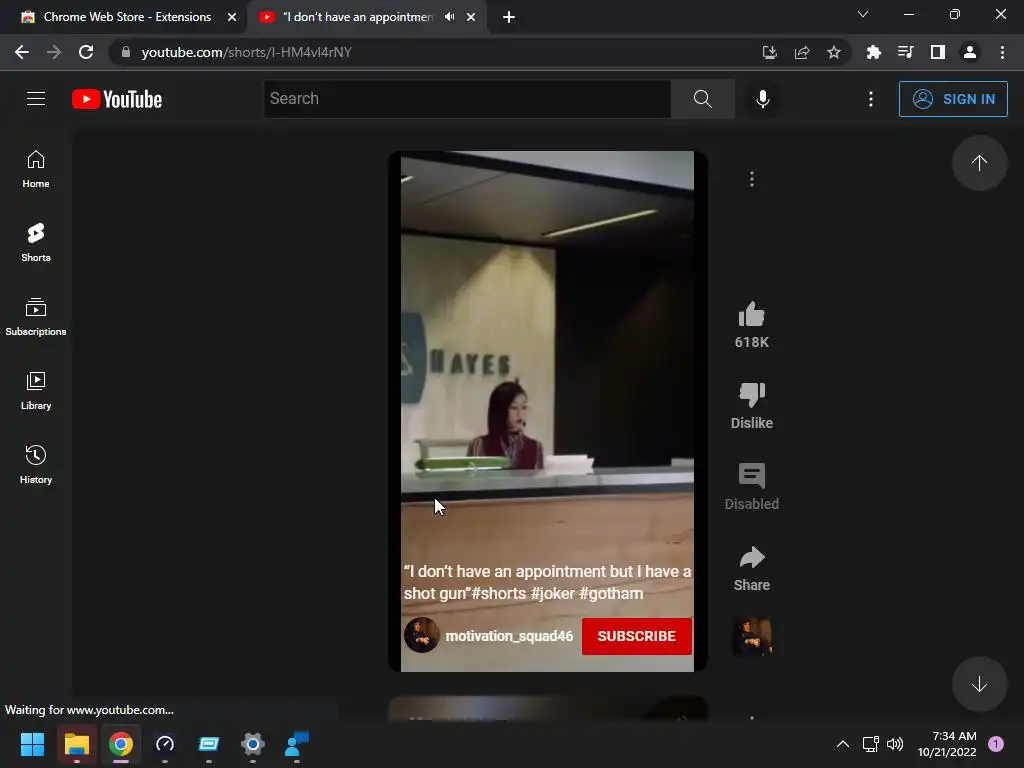Image resolution: width=1024 pixels, height=768 pixels.
Task: Open the clock showing 7:34 AM
Action: (947, 744)
